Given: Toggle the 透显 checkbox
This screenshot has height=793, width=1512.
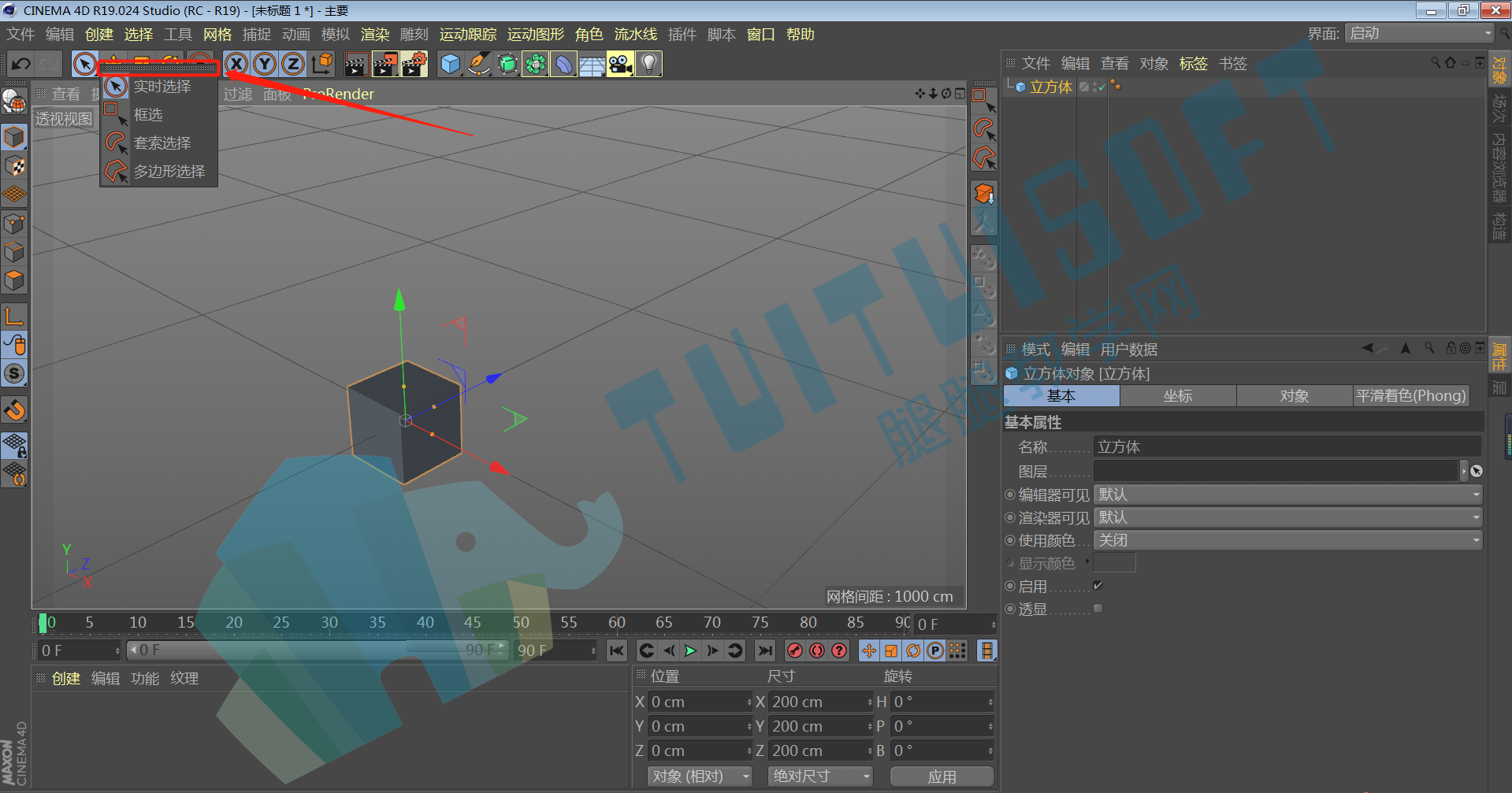Looking at the screenshot, I should (1098, 609).
